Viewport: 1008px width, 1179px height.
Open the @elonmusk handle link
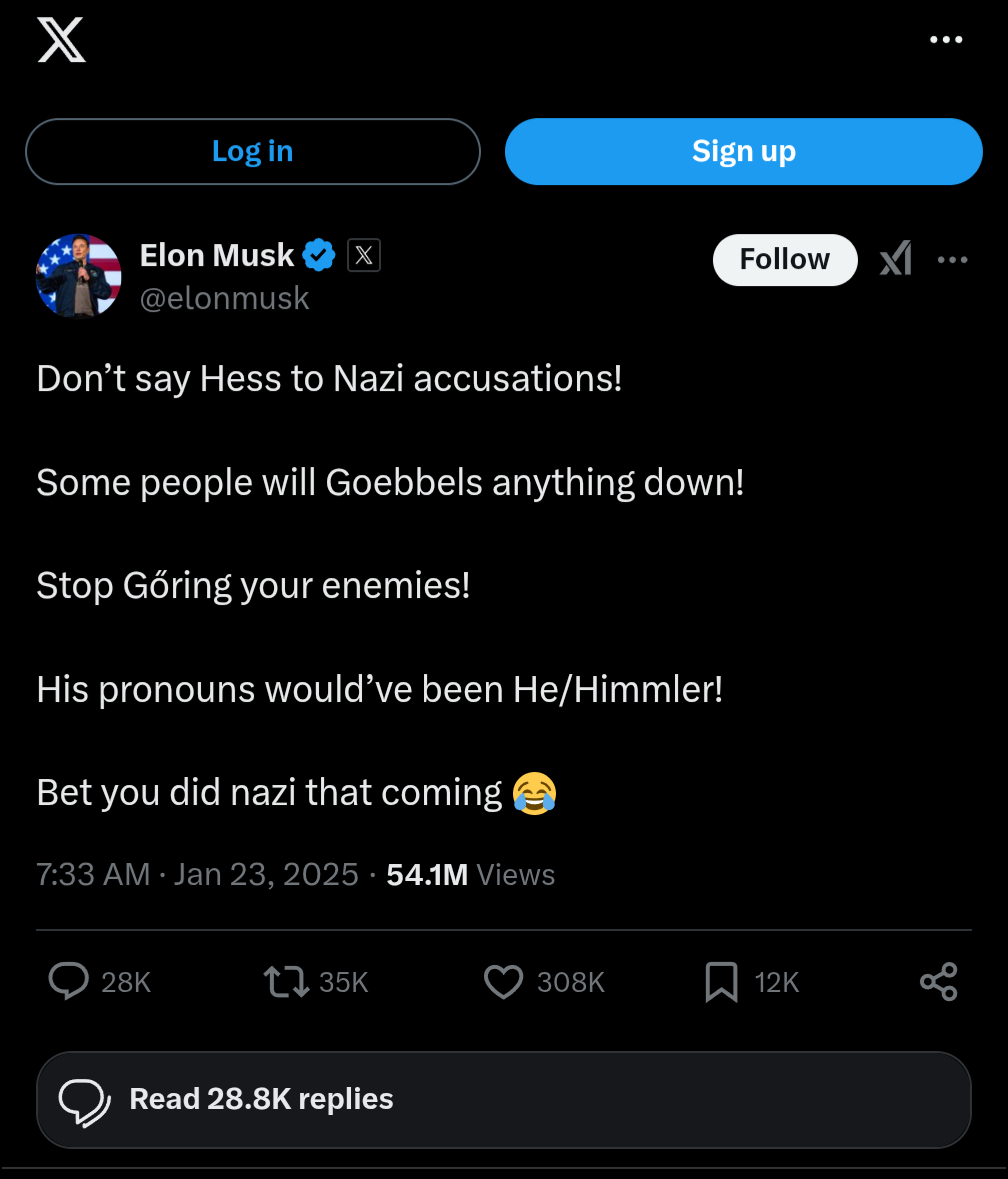(224, 298)
